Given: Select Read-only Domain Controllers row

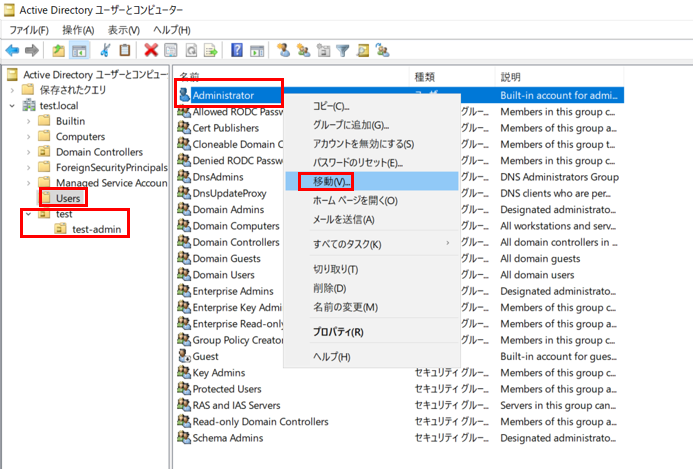Looking at the screenshot, I should tap(260, 422).
